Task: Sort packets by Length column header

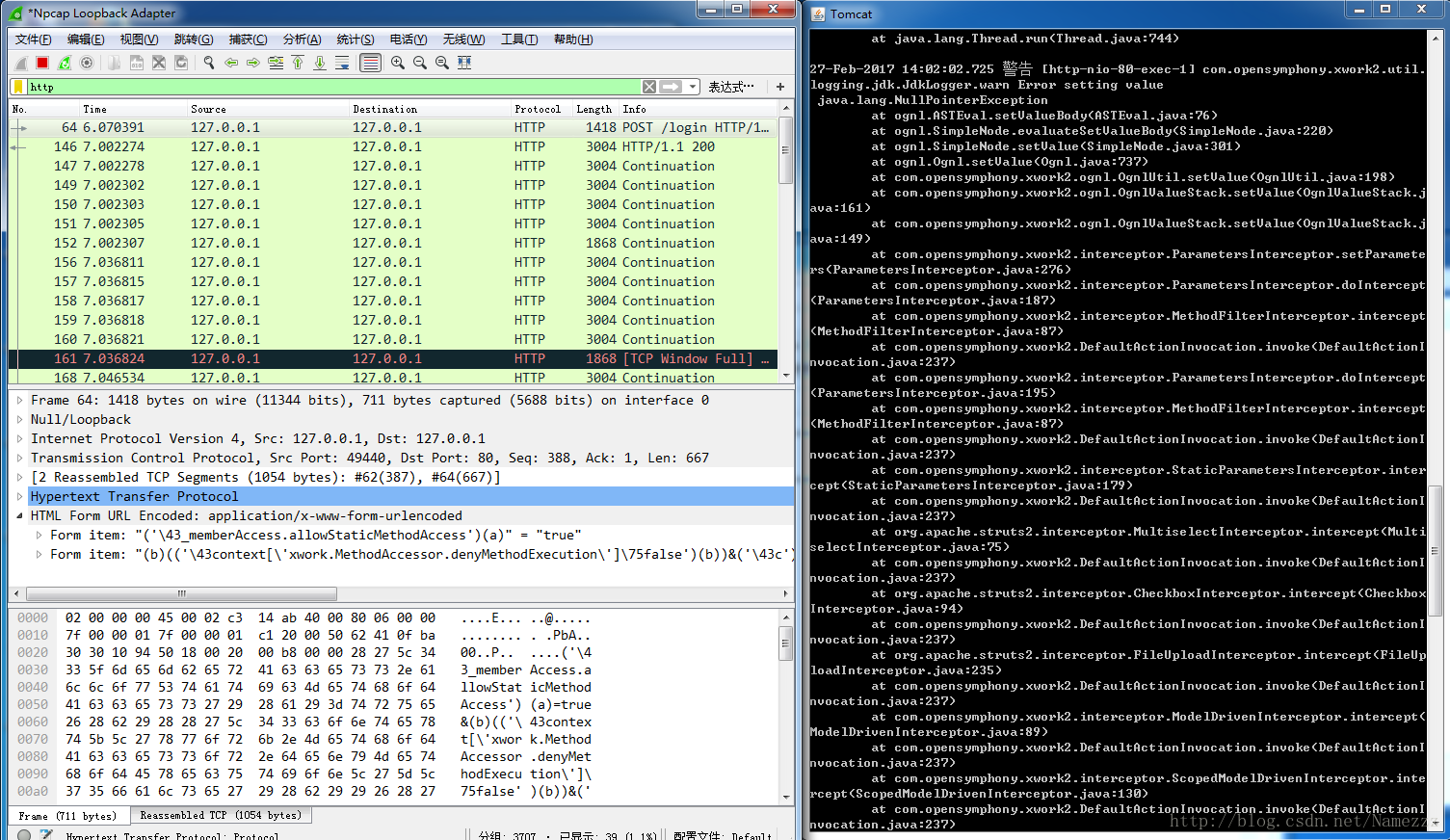Action: pyautogui.click(x=595, y=109)
